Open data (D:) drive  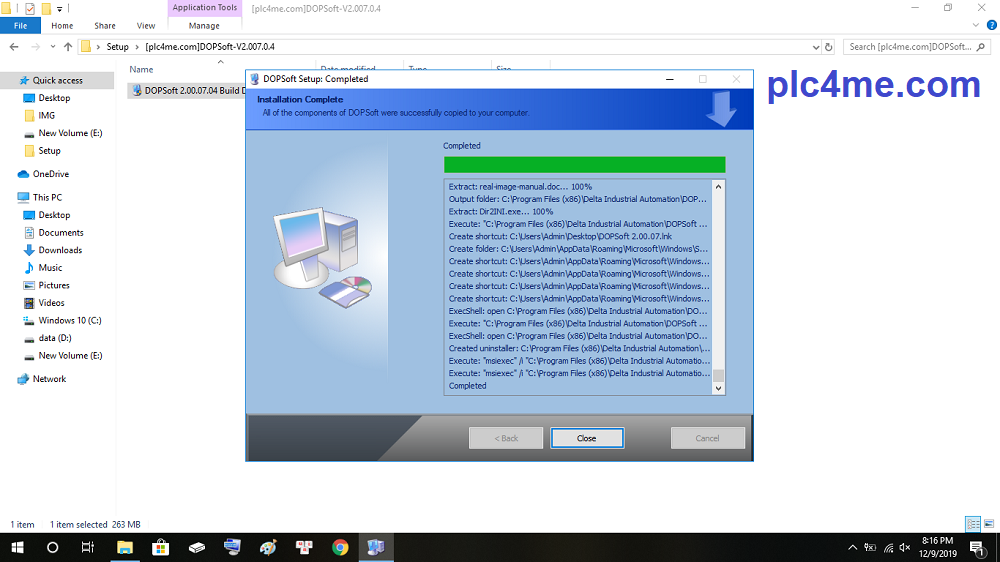tap(55, 337)
